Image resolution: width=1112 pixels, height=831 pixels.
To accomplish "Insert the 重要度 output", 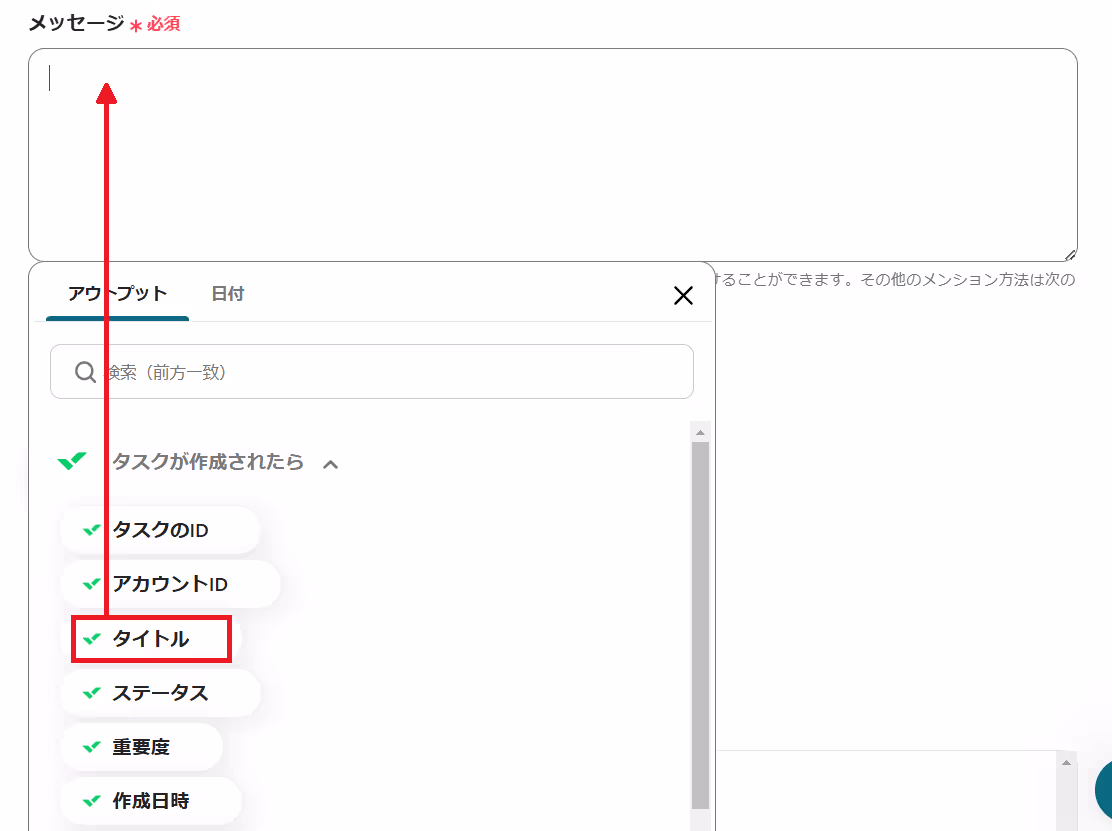I will coord(142,747).
